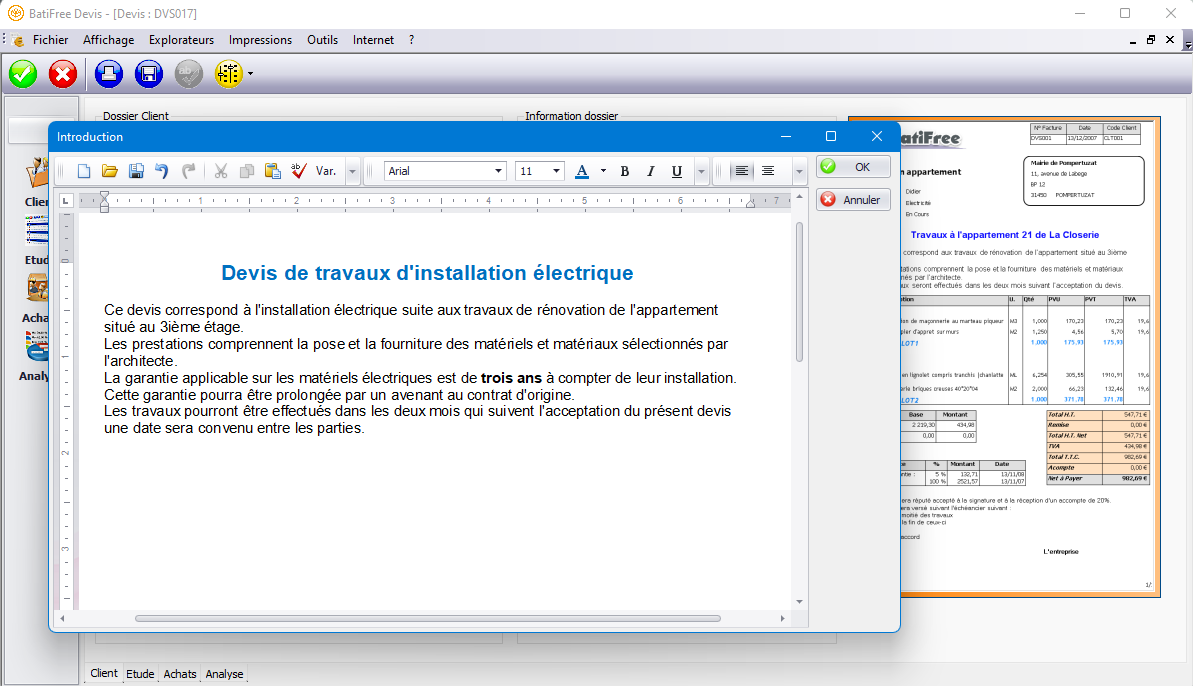This screenshot has height=686, width=1193.
Task: Switch to the Etude tab at the bottom
Action: pyautogui.click(x=140, y=674)
